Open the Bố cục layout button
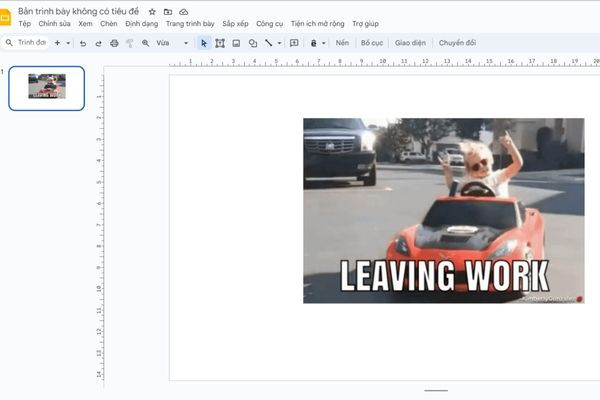Screen dimensions: 600x400 [x=372, y=43]
